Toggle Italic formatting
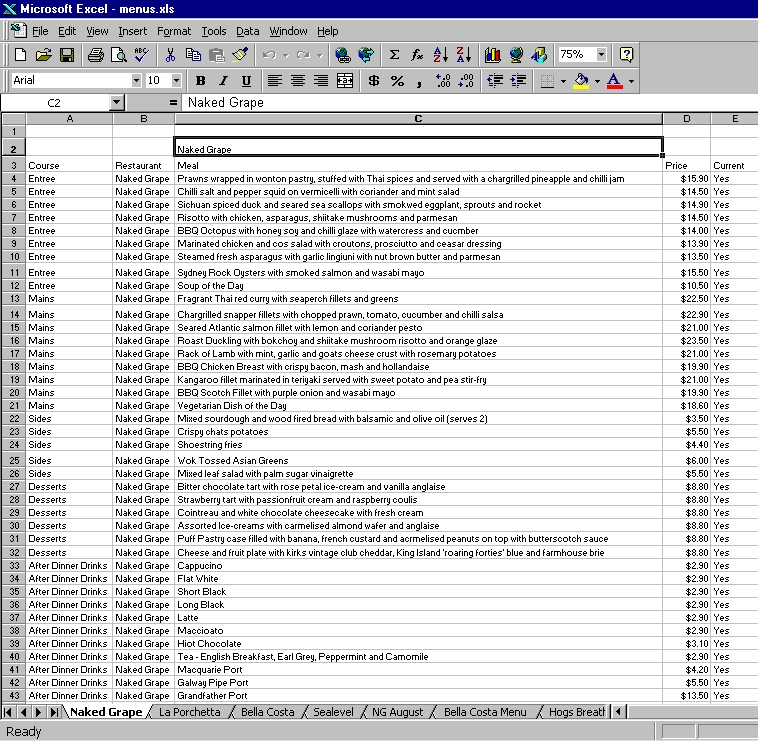The image size is (758, 741). [x=223, y=81]
